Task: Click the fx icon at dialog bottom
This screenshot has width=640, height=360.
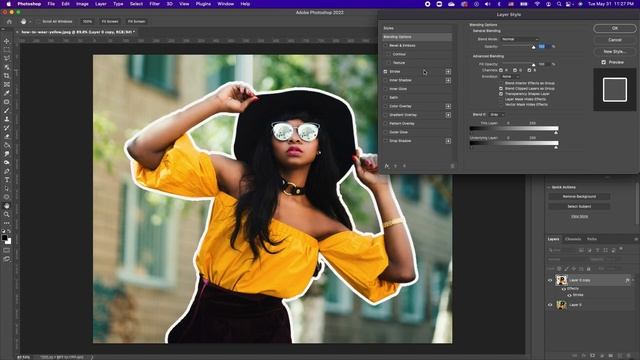Action: (387, 166)
